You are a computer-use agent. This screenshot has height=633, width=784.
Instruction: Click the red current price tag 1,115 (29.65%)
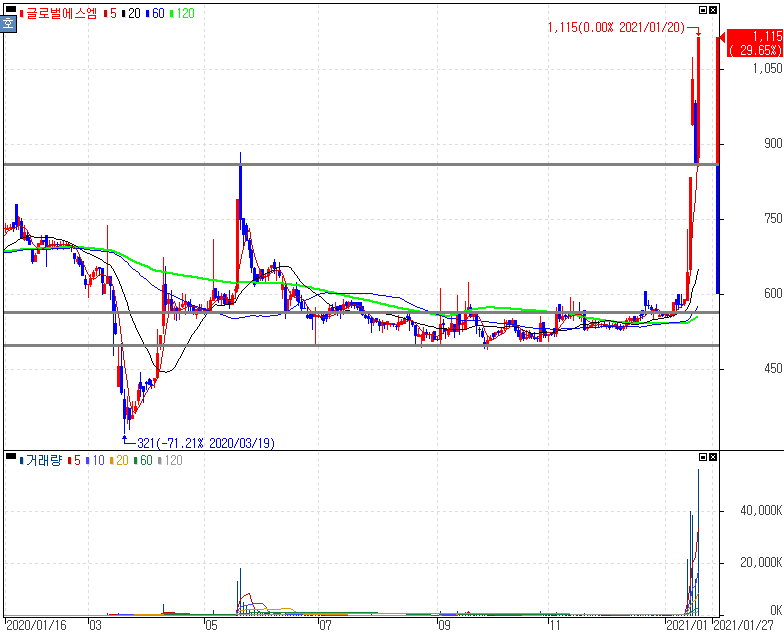[754, 43]
